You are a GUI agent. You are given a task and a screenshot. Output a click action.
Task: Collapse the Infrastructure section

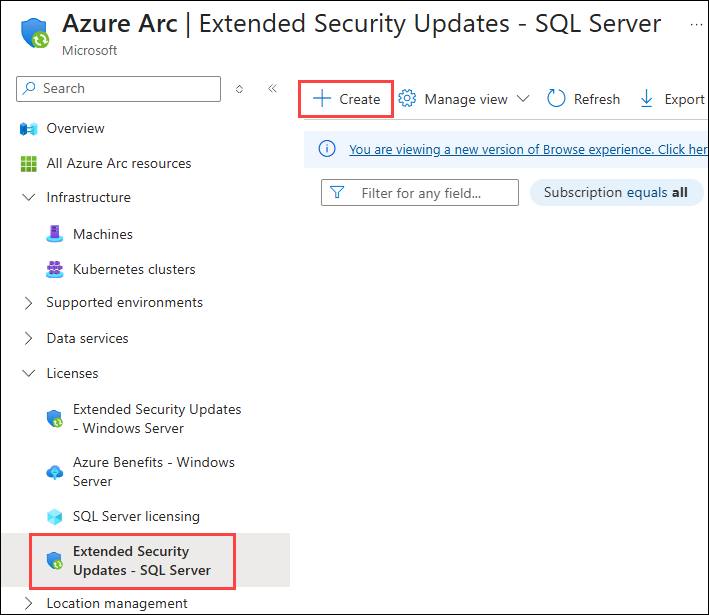point(28,198)
